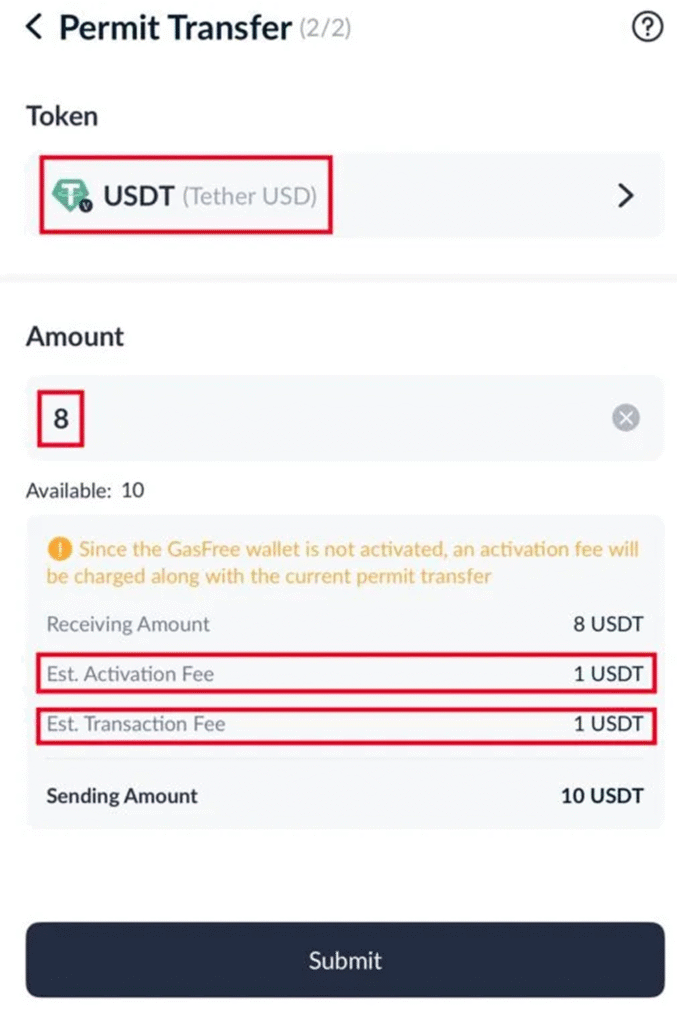
Task: Tap the orange warning exclamation icon
Action: [x=60, y=549]
